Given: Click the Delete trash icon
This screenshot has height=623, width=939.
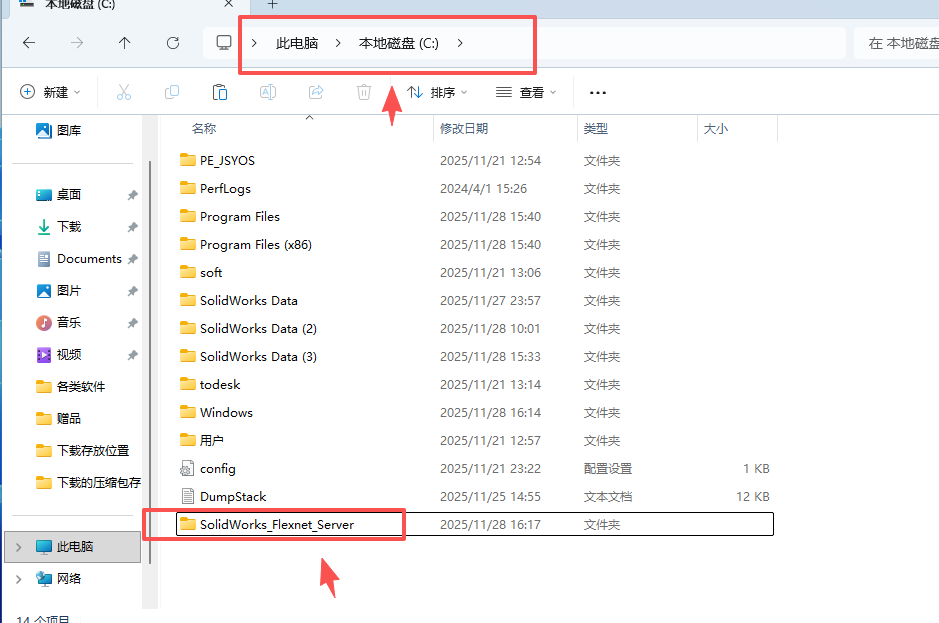Looking at the screenshot, I should (363, 92).
